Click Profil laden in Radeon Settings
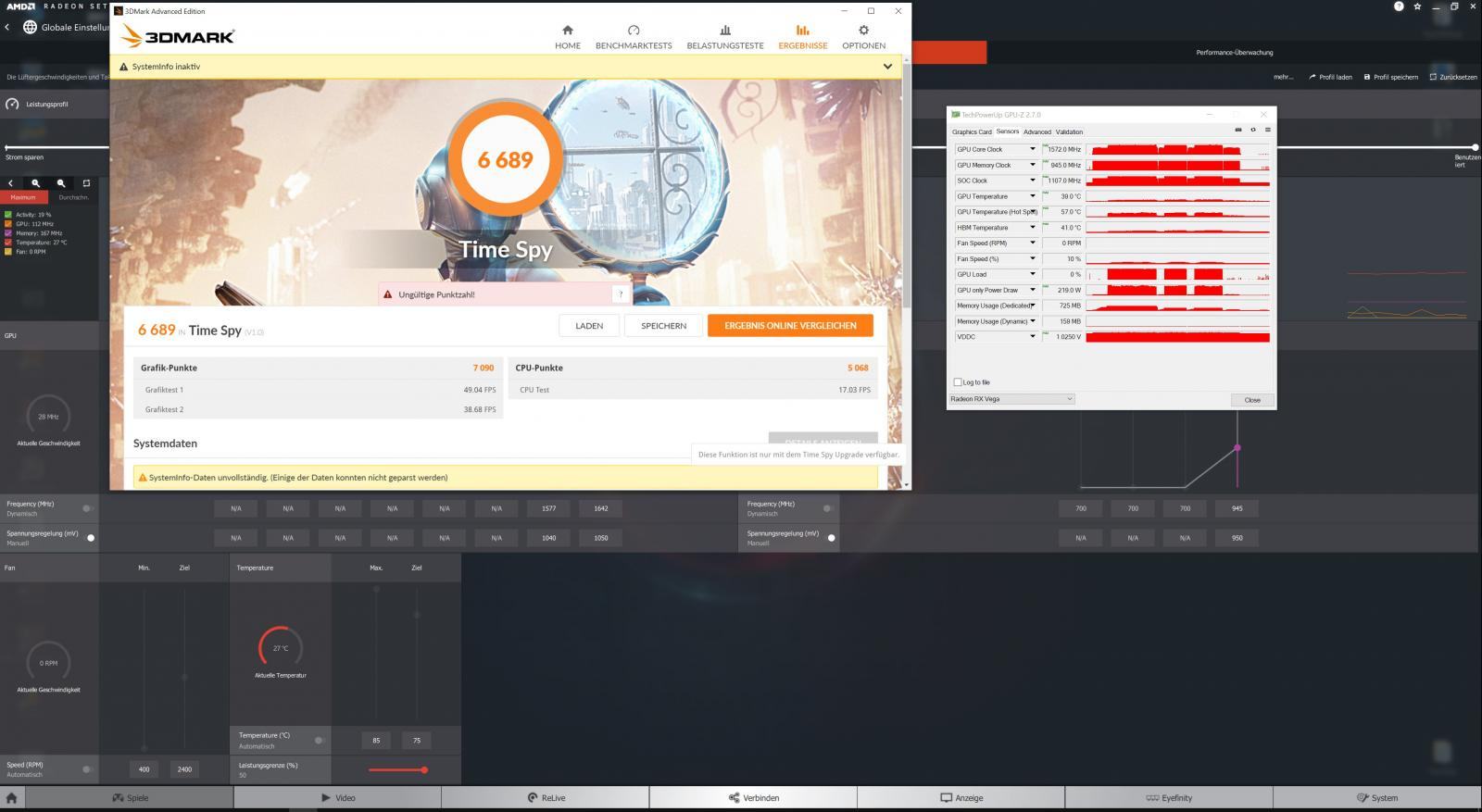This screenshot has height=812, width=1482. click(1330, 77)
